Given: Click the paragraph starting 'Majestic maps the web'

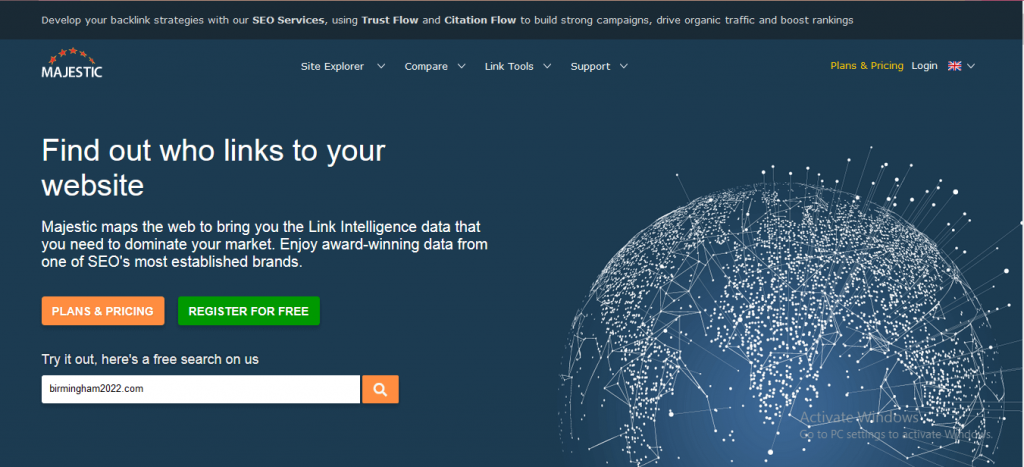Looking at the screenshot, I should [x=264, y=246].
